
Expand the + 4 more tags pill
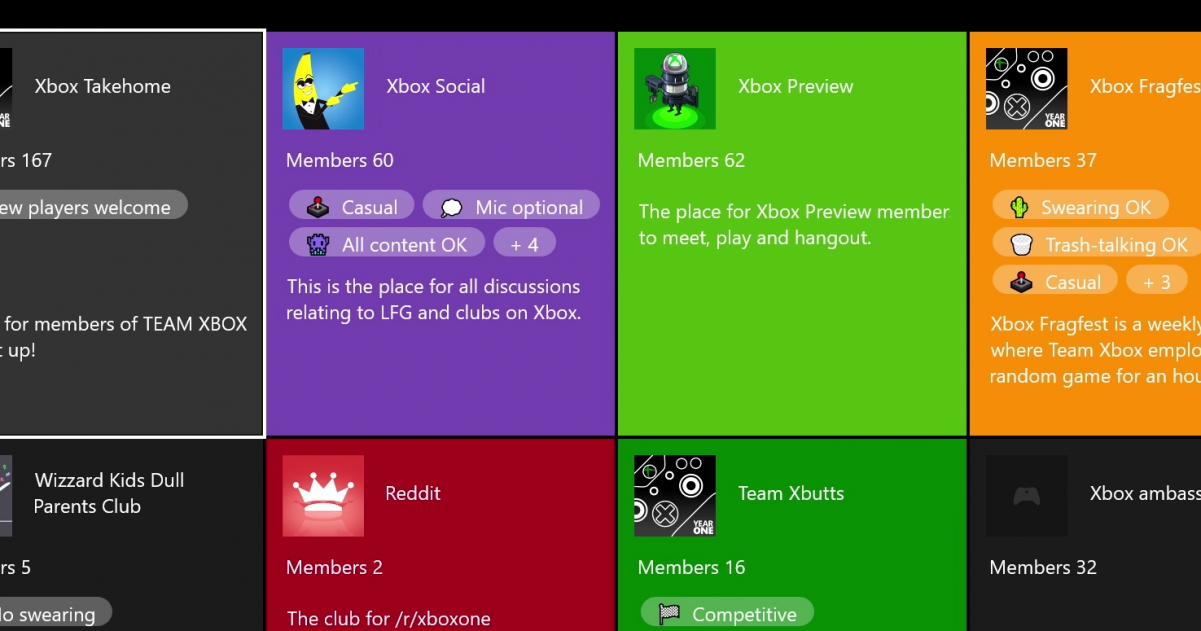[x=524, y=244]
